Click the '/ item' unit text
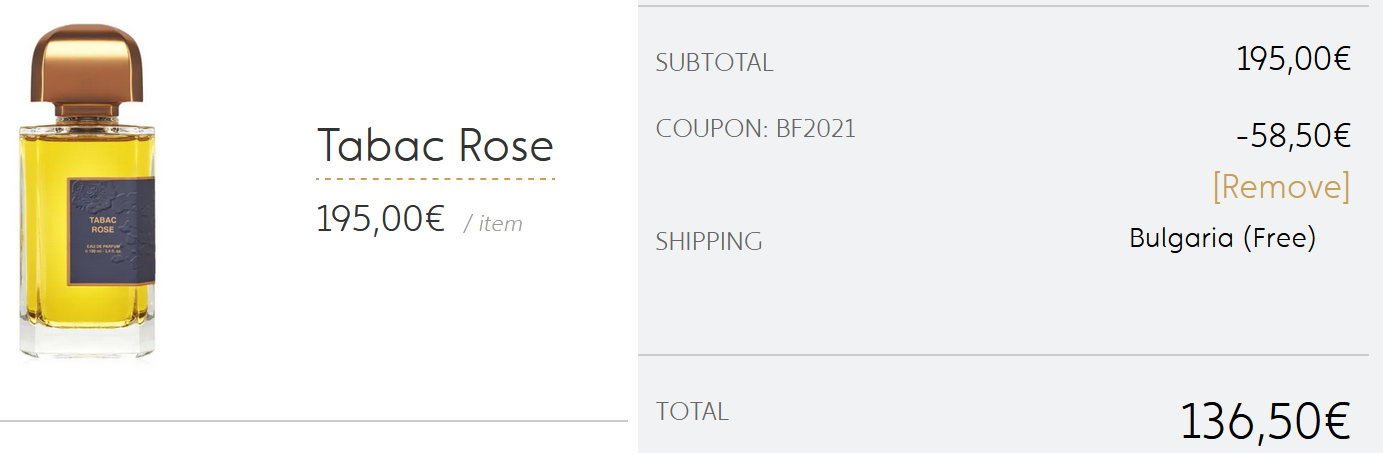 point(493,224)
